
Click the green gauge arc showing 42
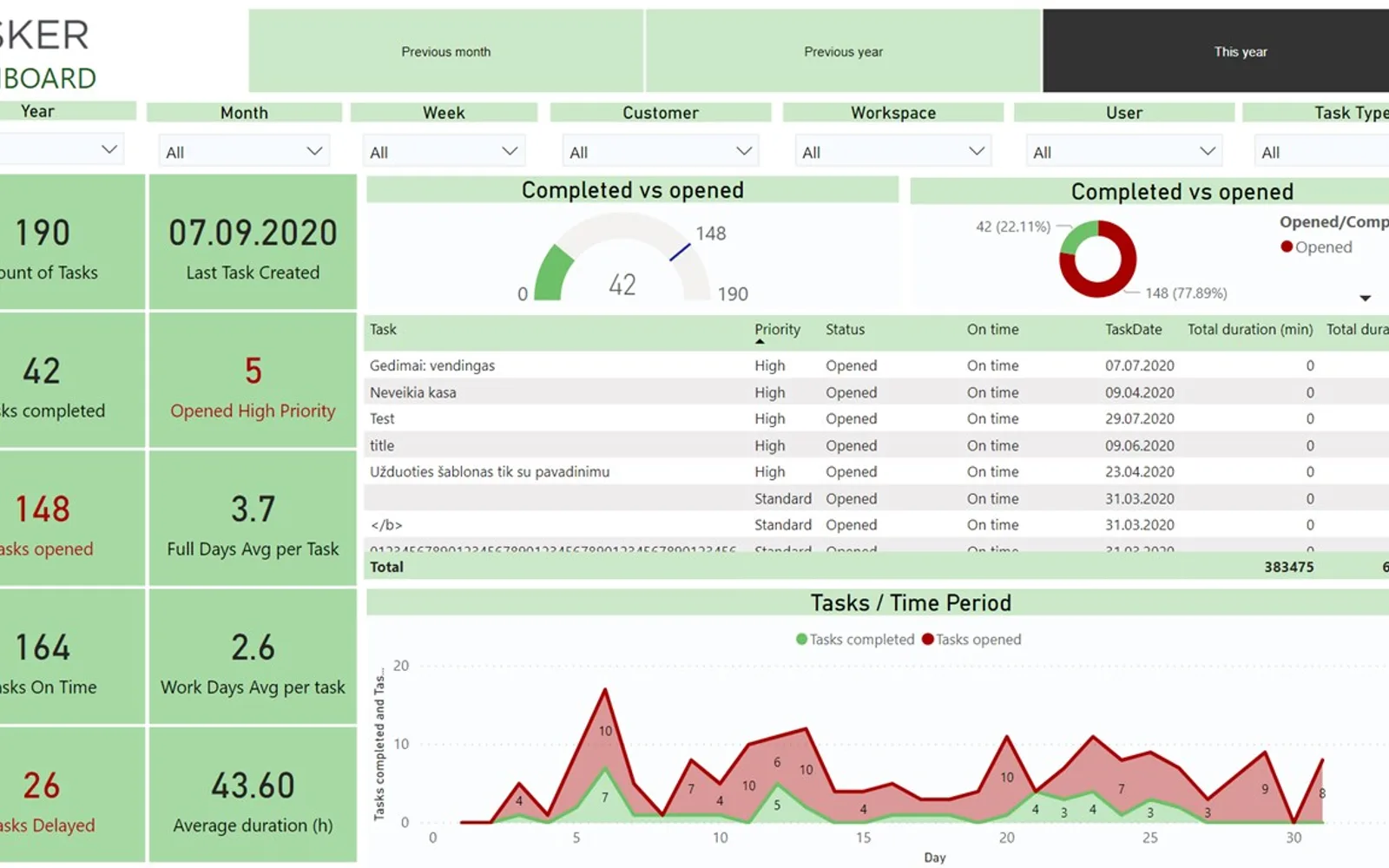(551, 273)
